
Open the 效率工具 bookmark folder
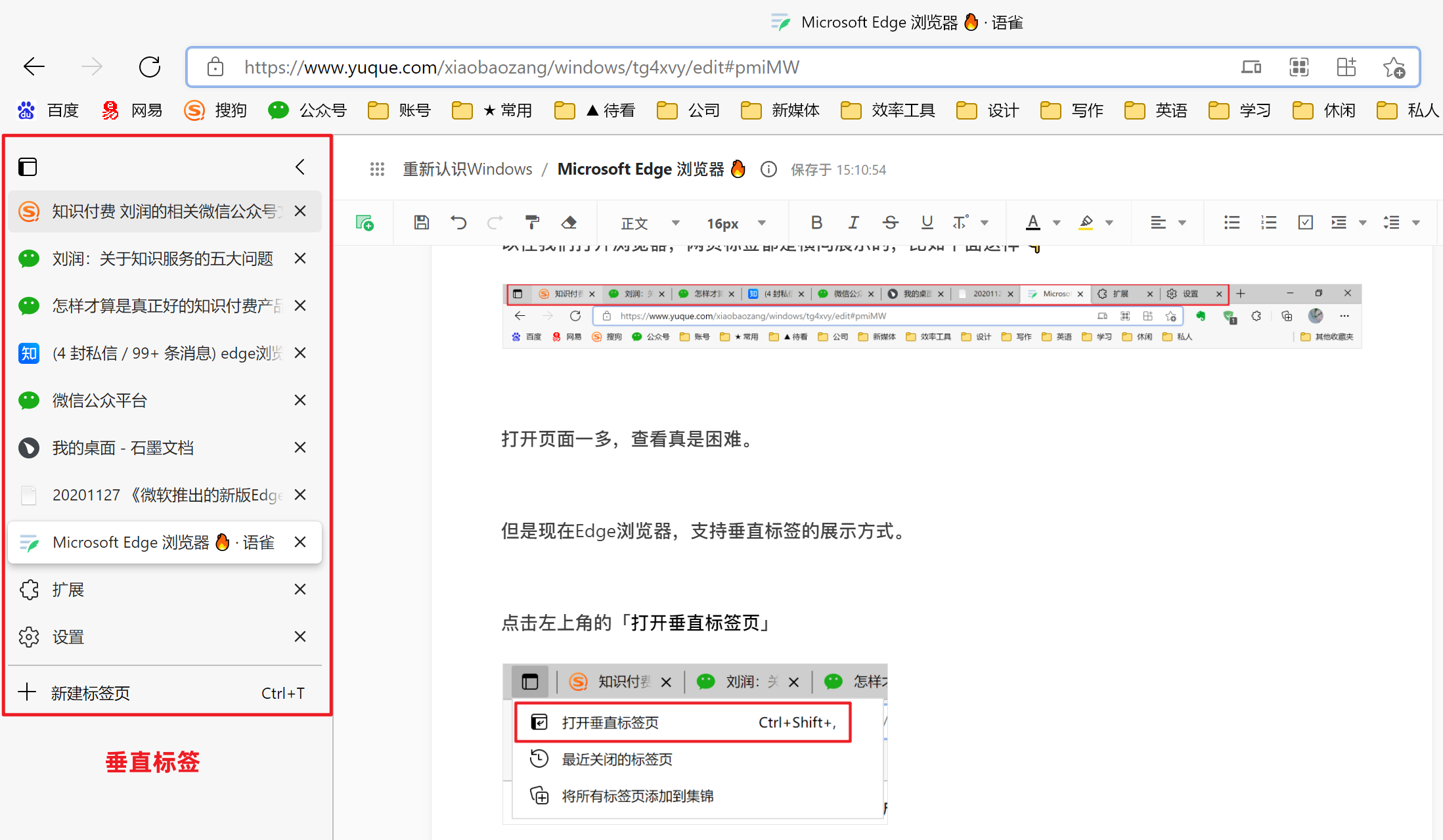(888, 110)
